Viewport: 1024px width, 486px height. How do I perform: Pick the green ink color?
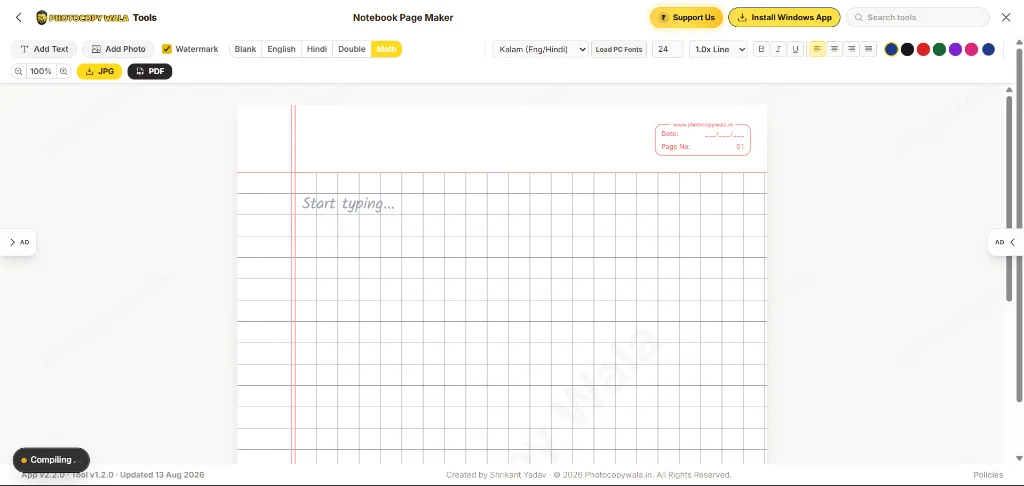(x=939, y=49)
